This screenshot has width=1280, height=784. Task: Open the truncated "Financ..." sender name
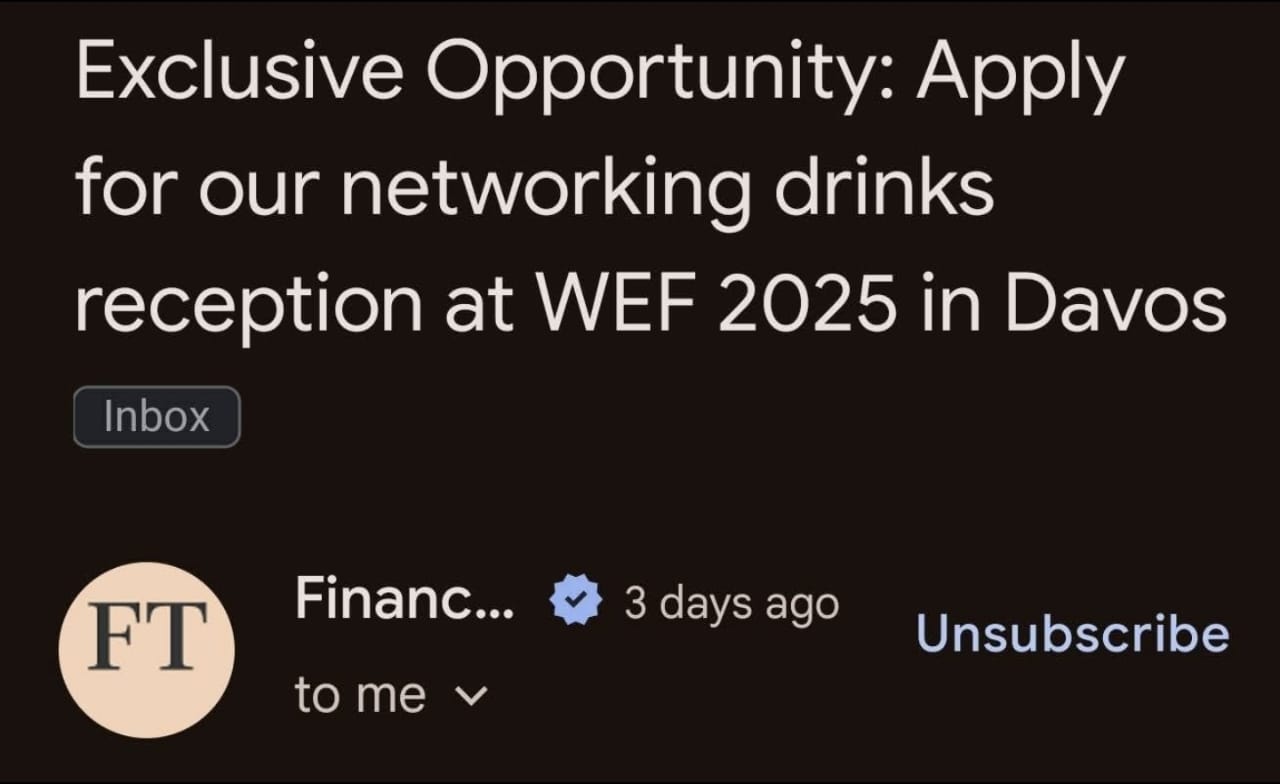click(x=404, y=600)
